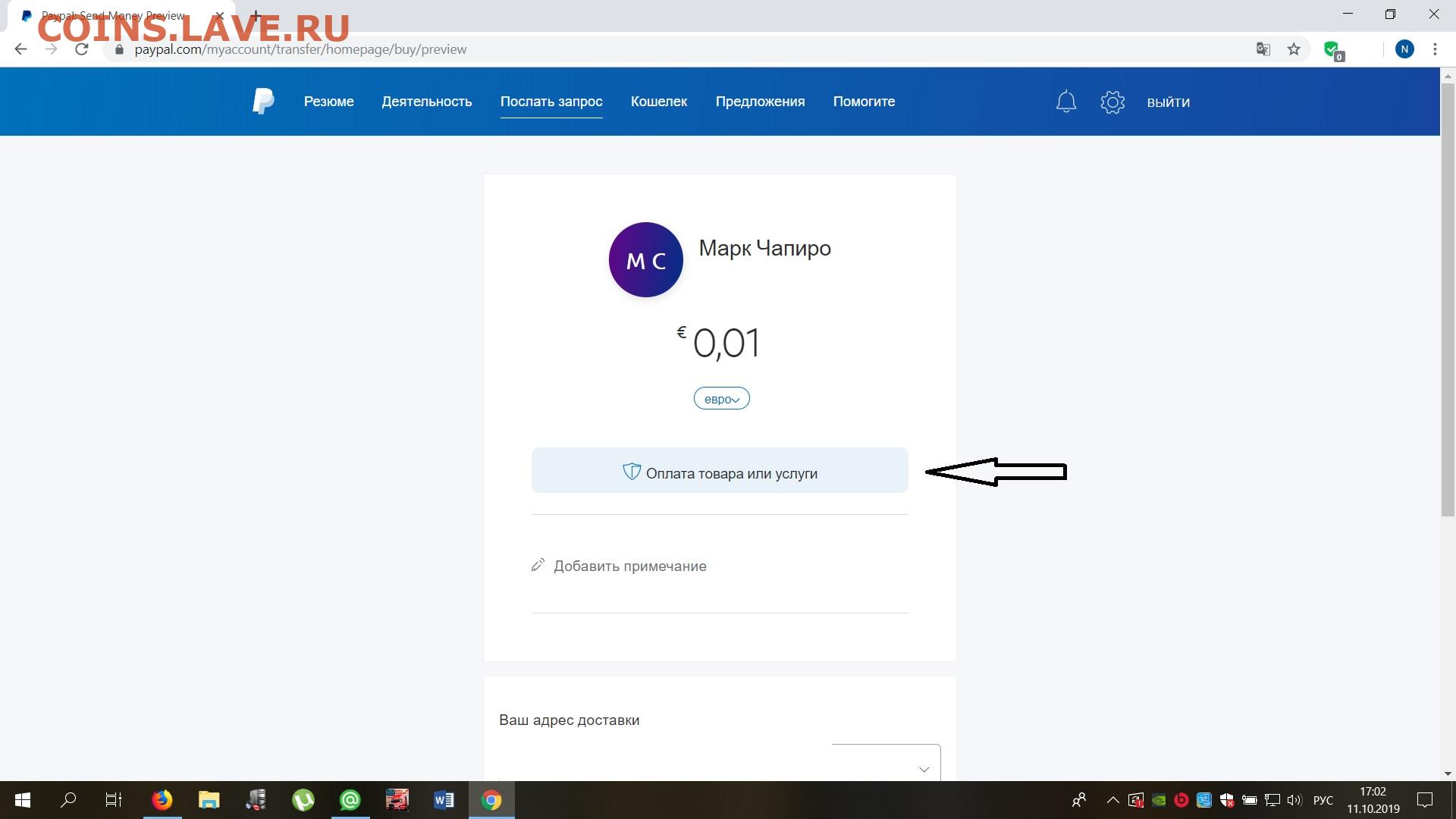Click the browser address bar URL

(300, 49)
